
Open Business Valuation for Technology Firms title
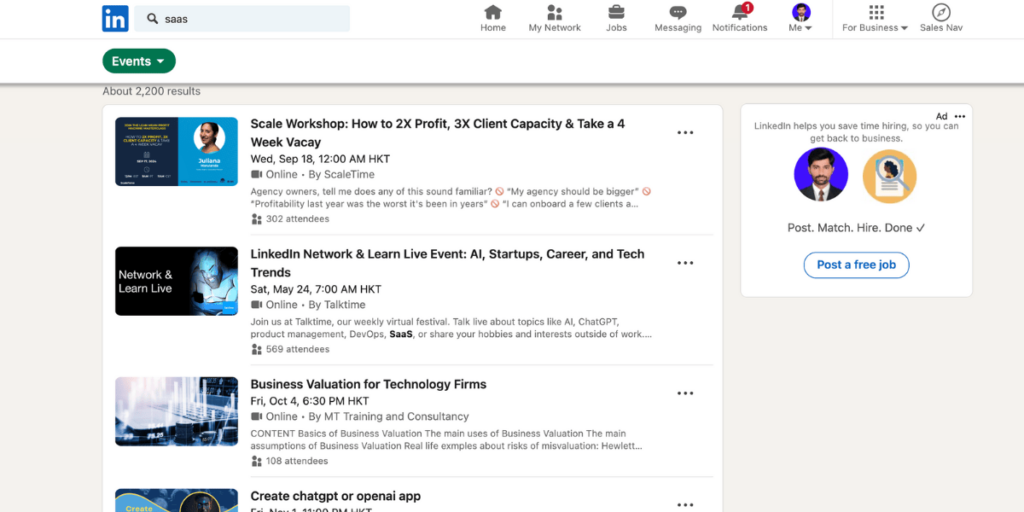[x=368, y=384]
